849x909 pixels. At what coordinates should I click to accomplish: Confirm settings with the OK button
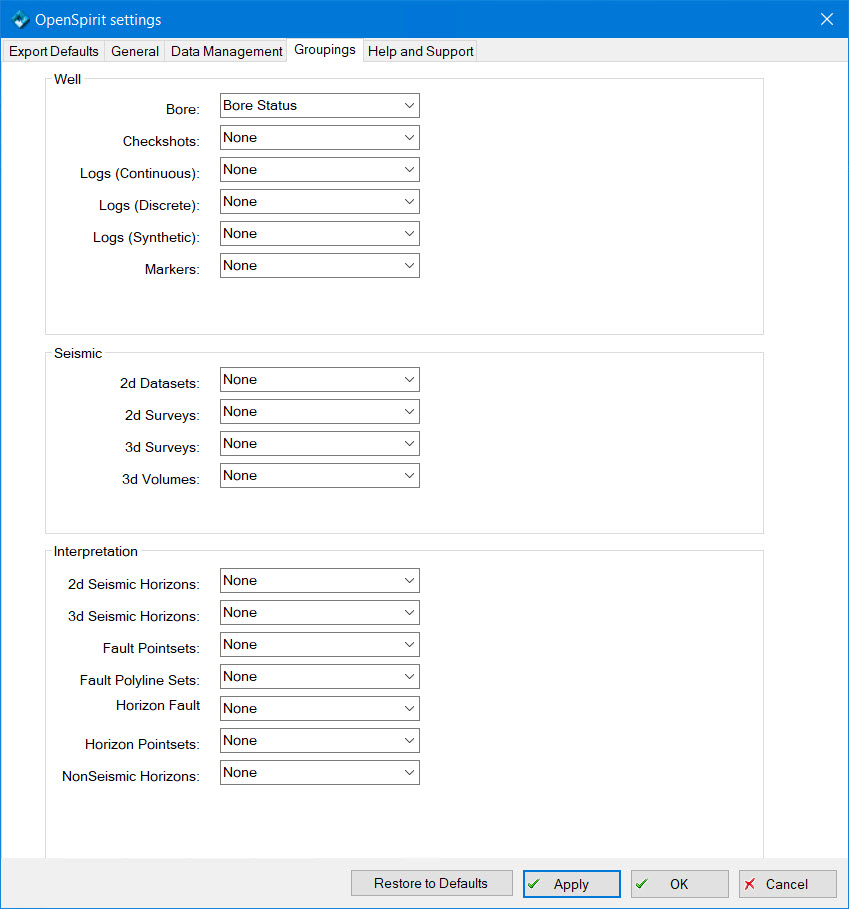[679, 883]
